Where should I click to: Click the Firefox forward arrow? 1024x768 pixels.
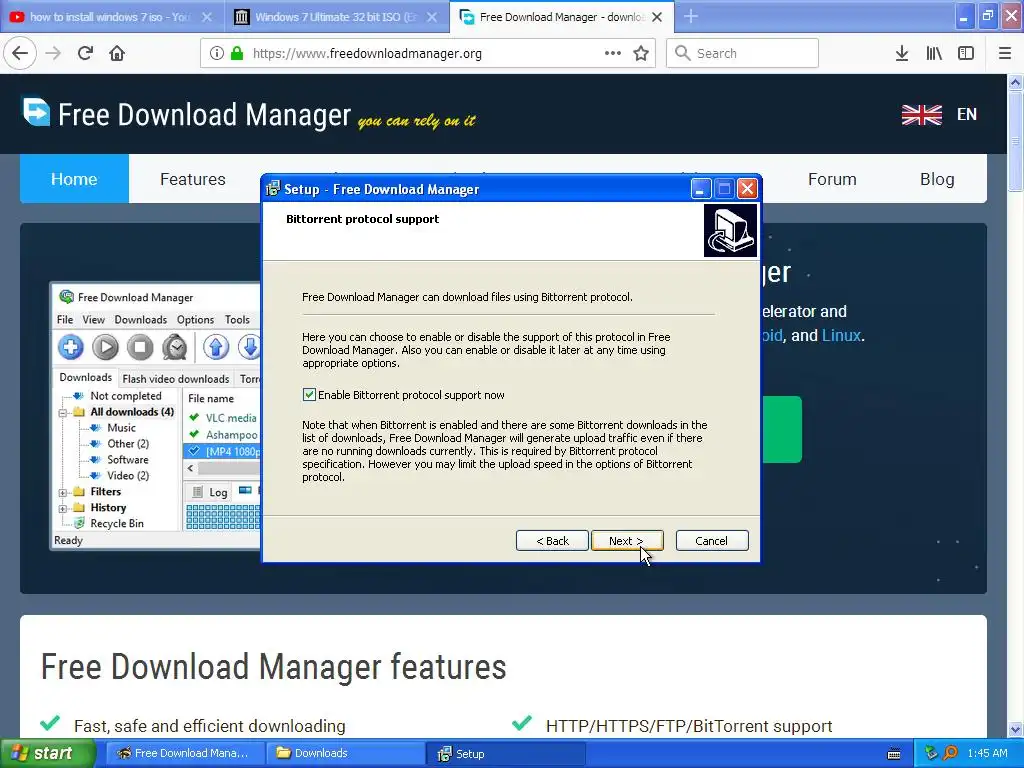tap(53, 53)
